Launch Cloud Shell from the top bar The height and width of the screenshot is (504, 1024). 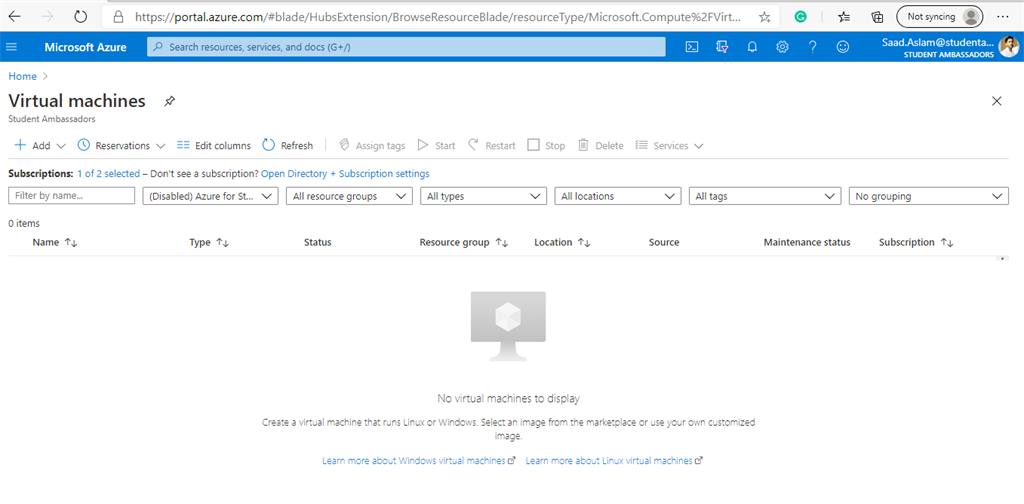click(692, 47)
